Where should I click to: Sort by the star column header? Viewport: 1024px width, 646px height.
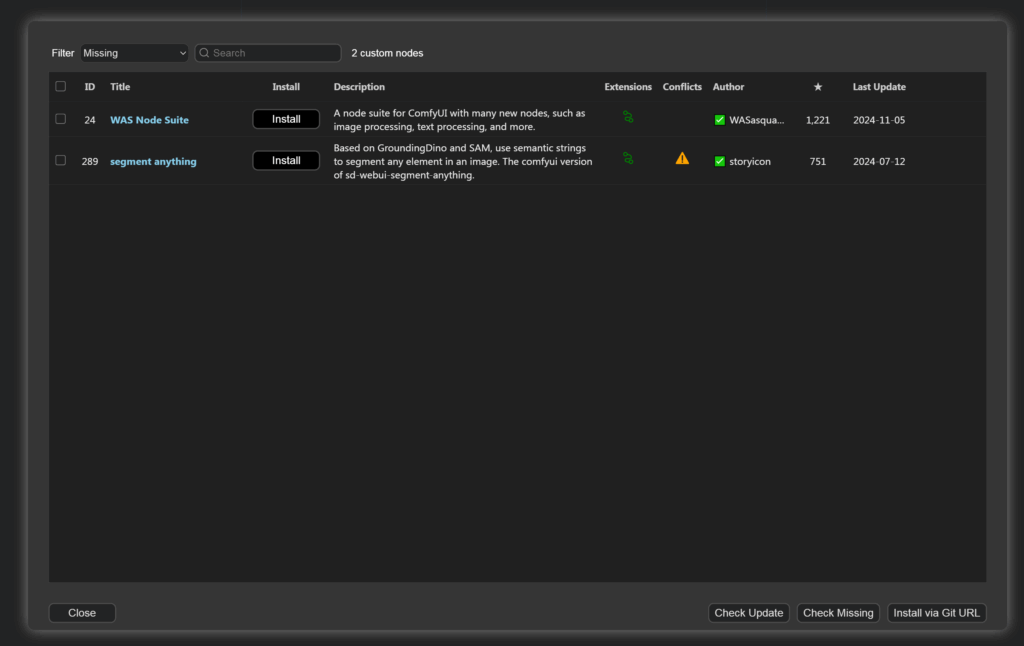(818, 87)
